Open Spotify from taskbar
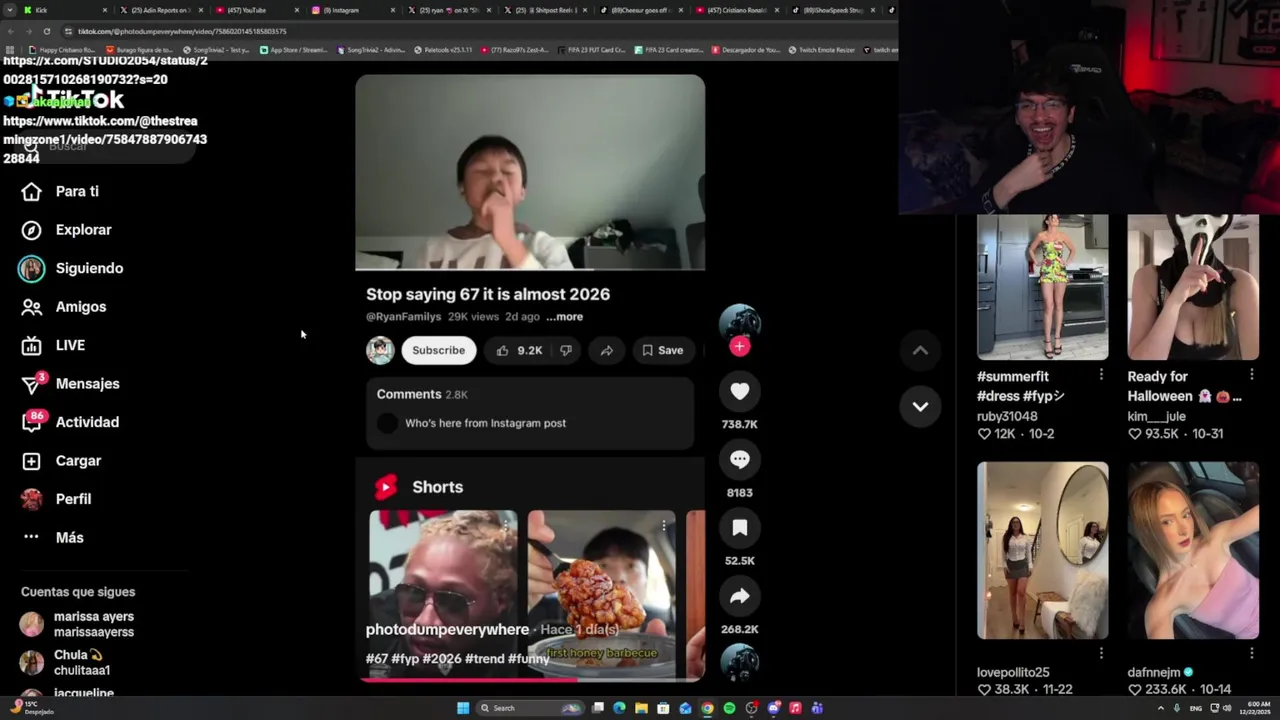Viewport: 1280px width, 720px height. (729, 708)
